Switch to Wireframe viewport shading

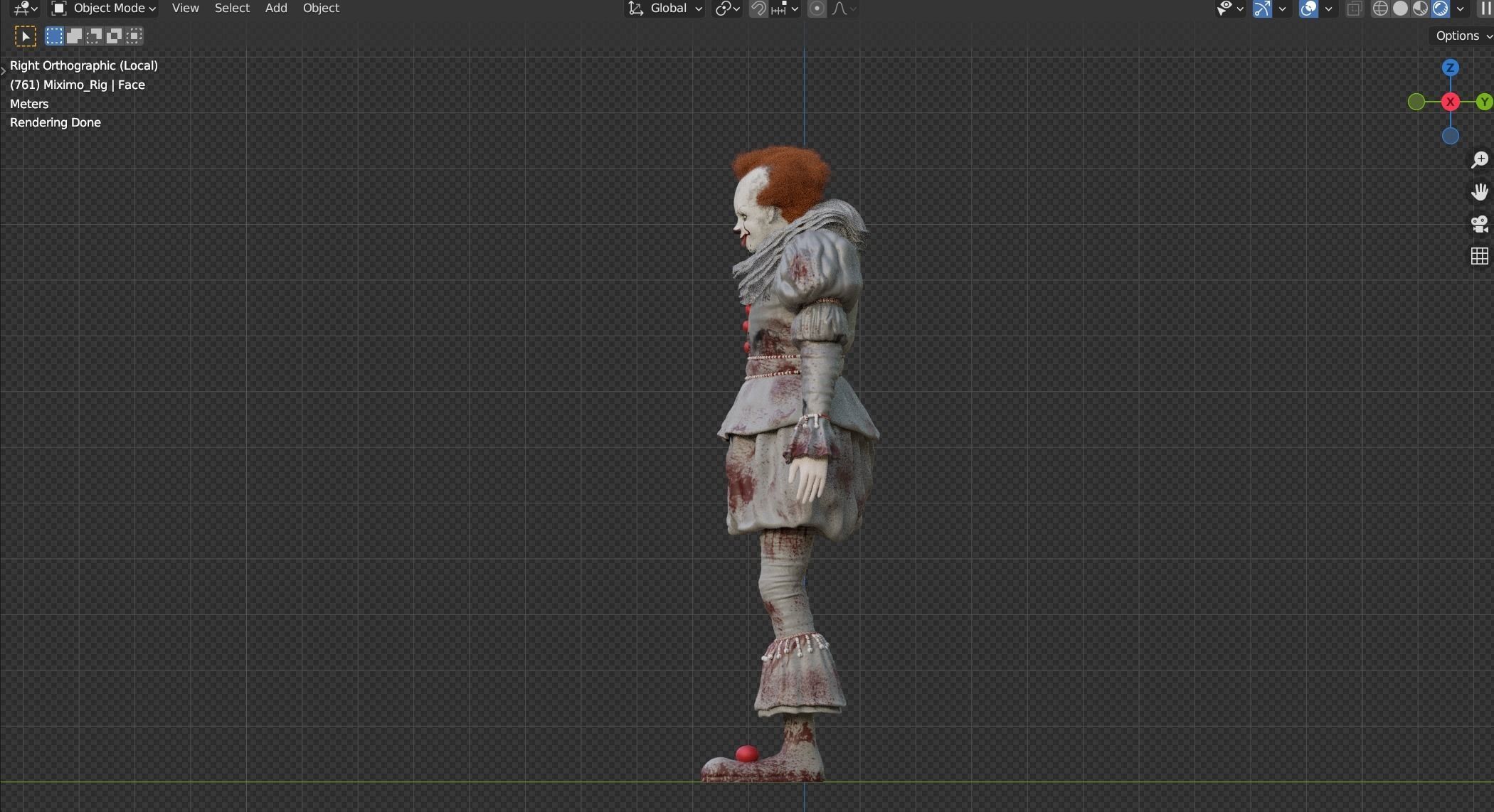tap(1380, 9)
